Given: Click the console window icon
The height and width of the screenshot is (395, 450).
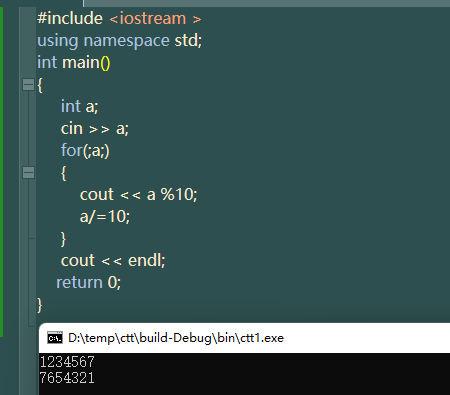Looking at the screenshot, I should 55,338.
